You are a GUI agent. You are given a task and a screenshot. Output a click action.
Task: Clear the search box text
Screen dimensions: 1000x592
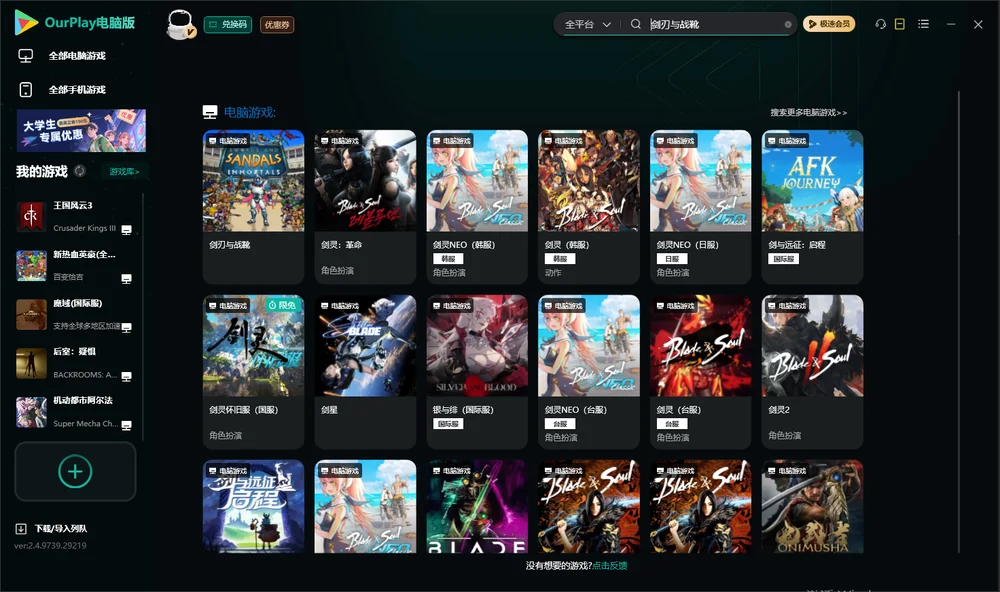click(x=788, y=24)
